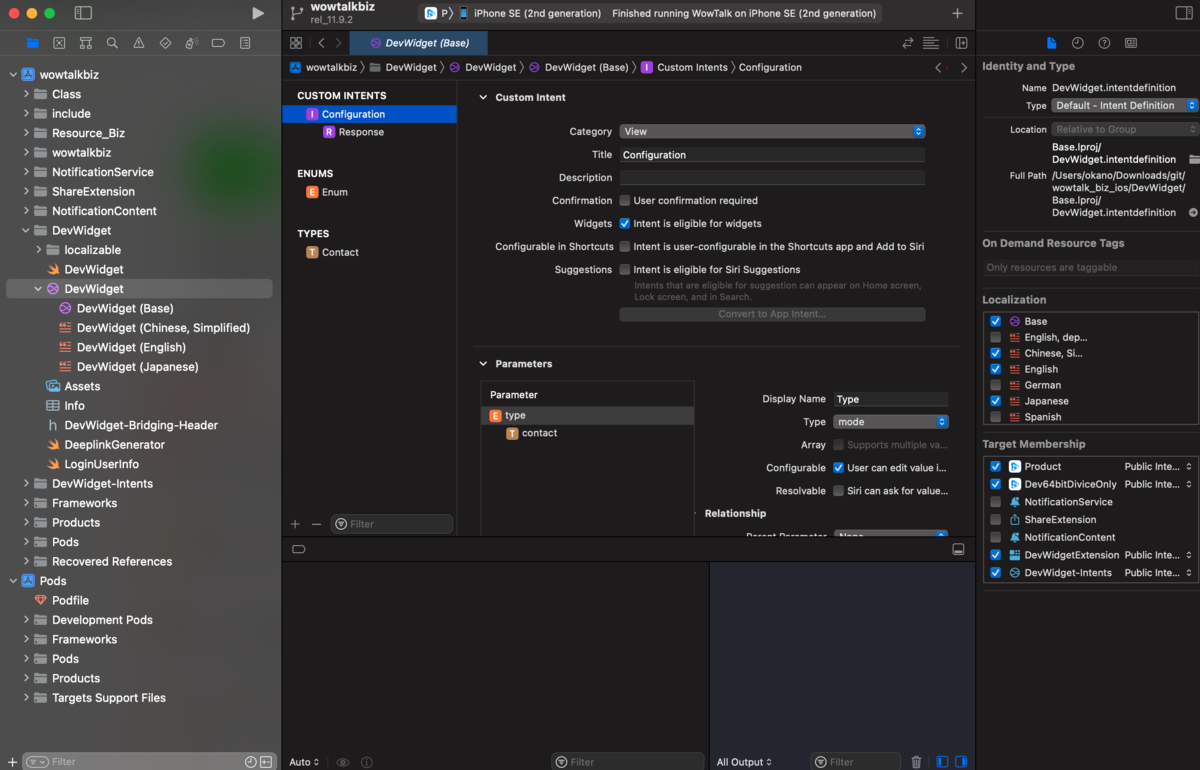Open the Auto variables scope selector

304,762
